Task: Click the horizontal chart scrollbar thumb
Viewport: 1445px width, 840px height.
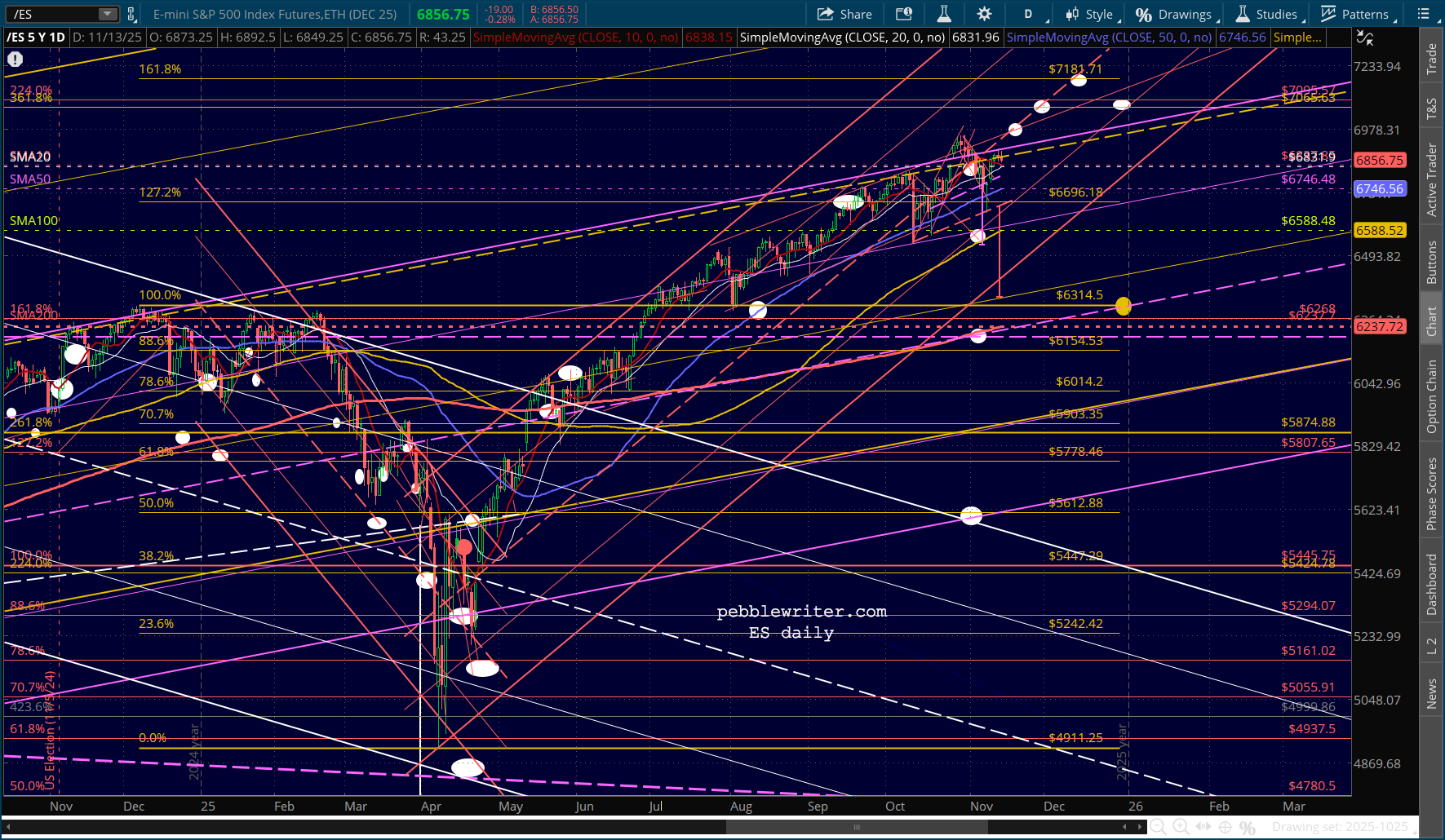Action: click(857, 827)
